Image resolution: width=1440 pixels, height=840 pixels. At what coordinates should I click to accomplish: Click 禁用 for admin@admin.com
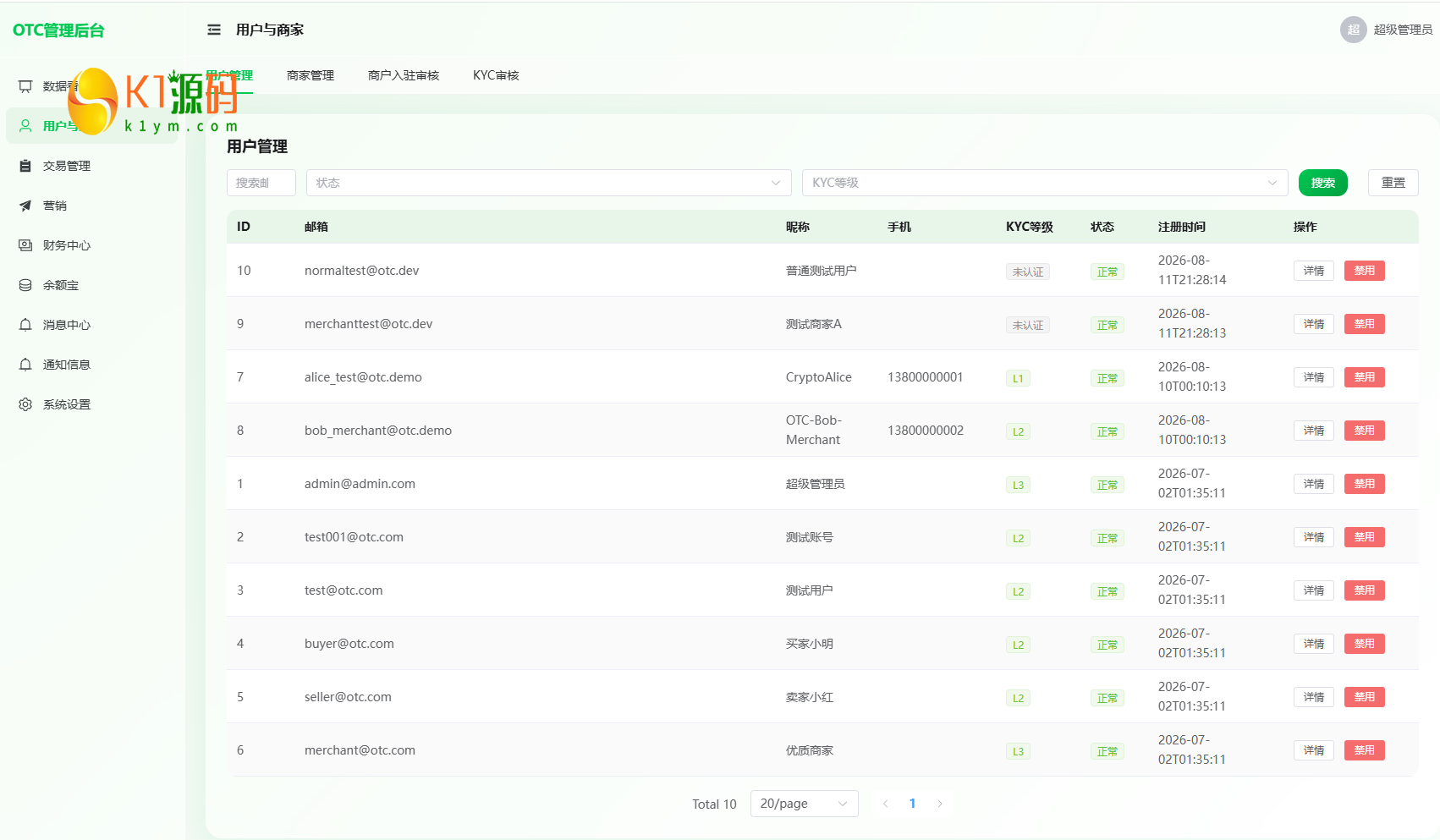(x=1365, y=484)
